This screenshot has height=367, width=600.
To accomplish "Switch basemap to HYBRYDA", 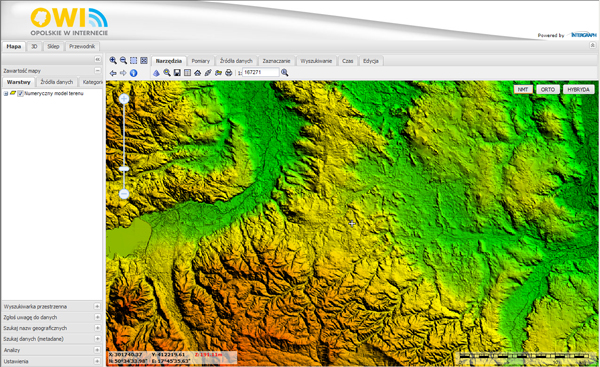I will (x=578, y=89).
